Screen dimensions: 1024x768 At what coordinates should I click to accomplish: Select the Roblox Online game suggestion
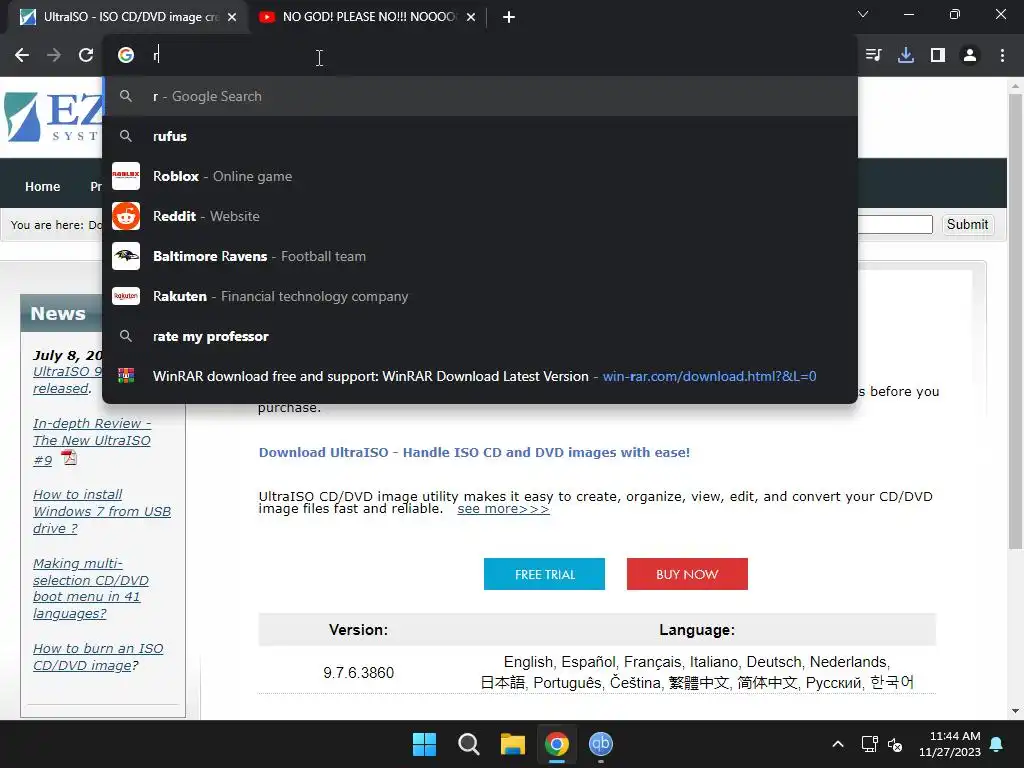pos(479,176)
